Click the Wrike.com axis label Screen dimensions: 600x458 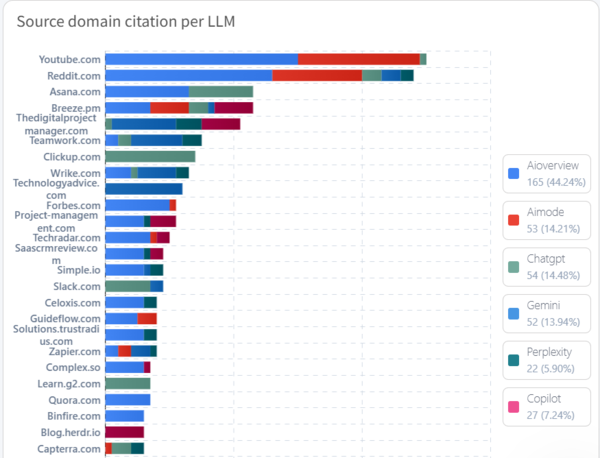point(75,173)
